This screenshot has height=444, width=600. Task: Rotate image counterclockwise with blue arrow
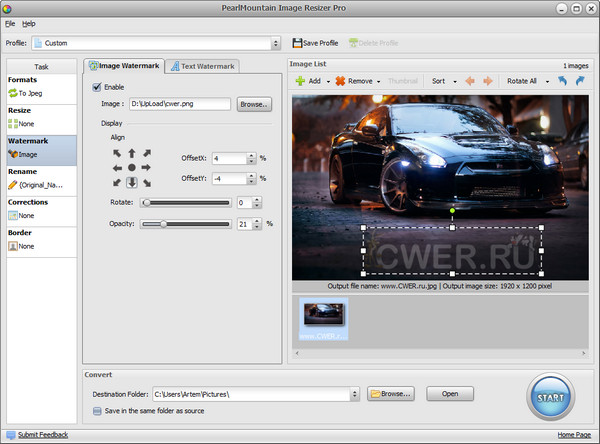pos(561,80)
